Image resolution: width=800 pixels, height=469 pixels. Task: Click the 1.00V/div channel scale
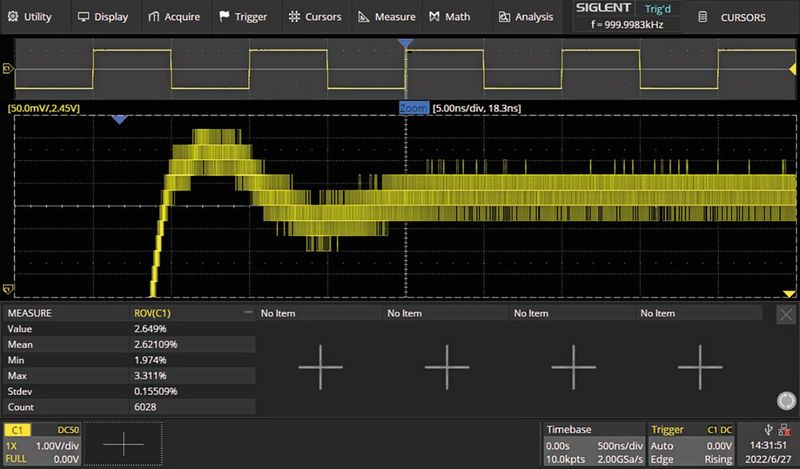(x=57, y=446)
